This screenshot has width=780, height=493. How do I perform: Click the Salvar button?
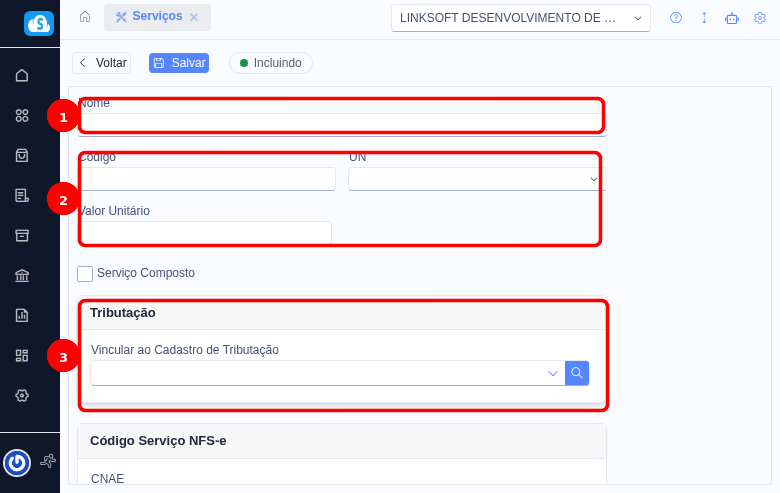click(179, 63)
